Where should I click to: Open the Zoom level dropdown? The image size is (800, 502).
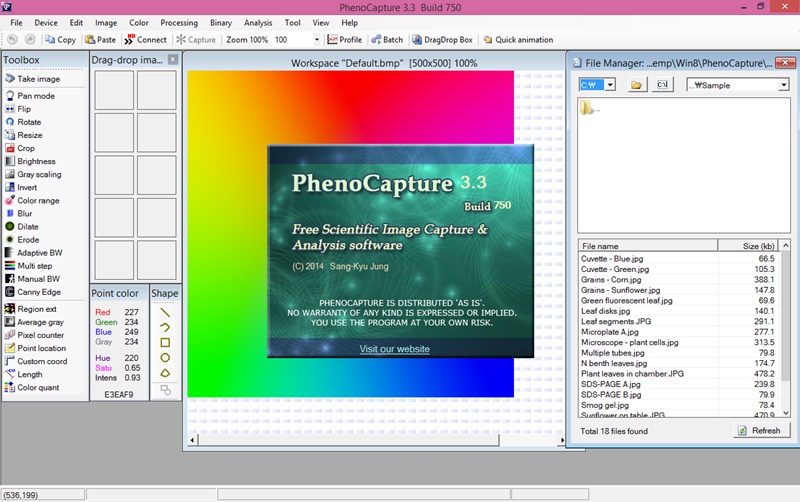[317, 40]
